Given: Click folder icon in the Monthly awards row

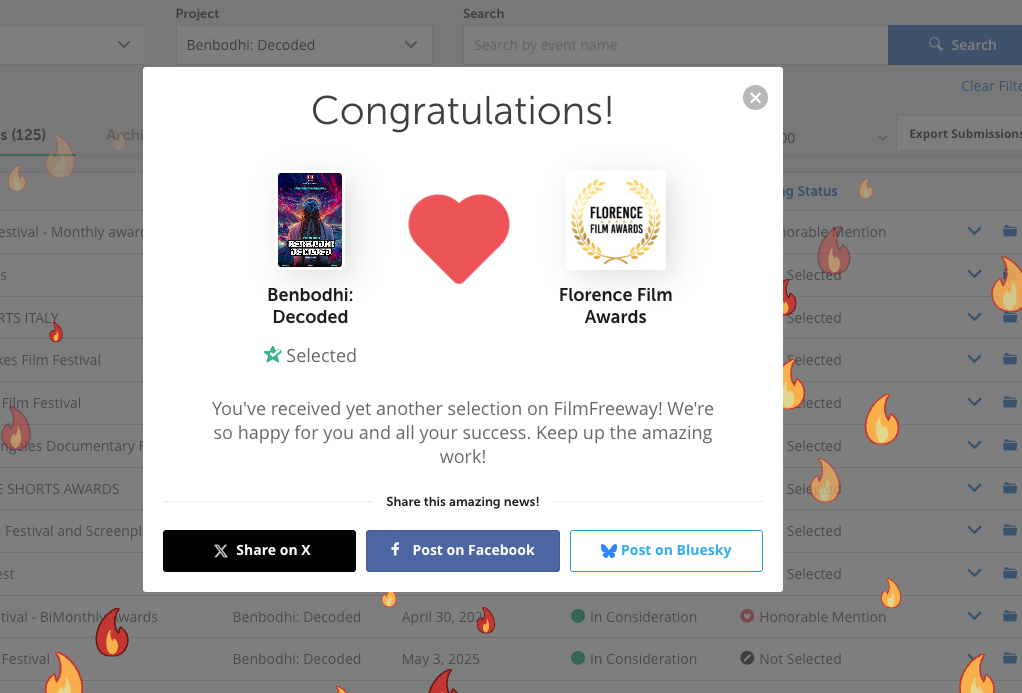Looking at the screenshot, I should 1009,232.
